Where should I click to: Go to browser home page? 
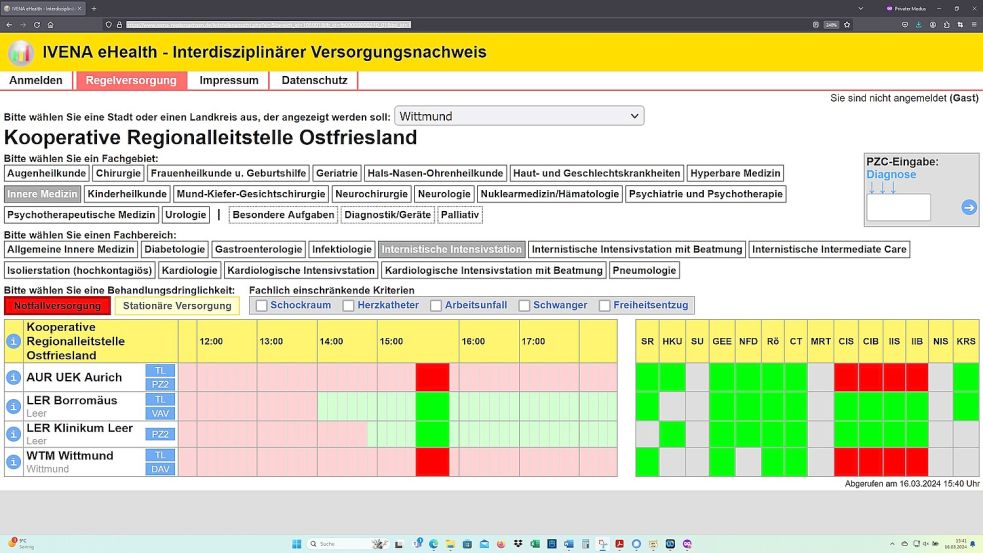tap(50, 24)
